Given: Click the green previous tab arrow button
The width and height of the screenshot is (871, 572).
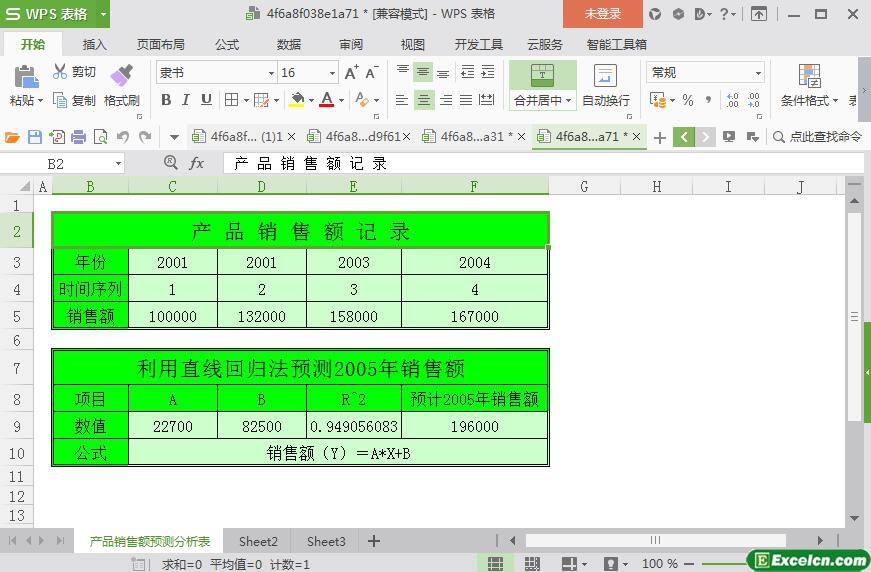Looking at the screenshot, I should point(684,137).
